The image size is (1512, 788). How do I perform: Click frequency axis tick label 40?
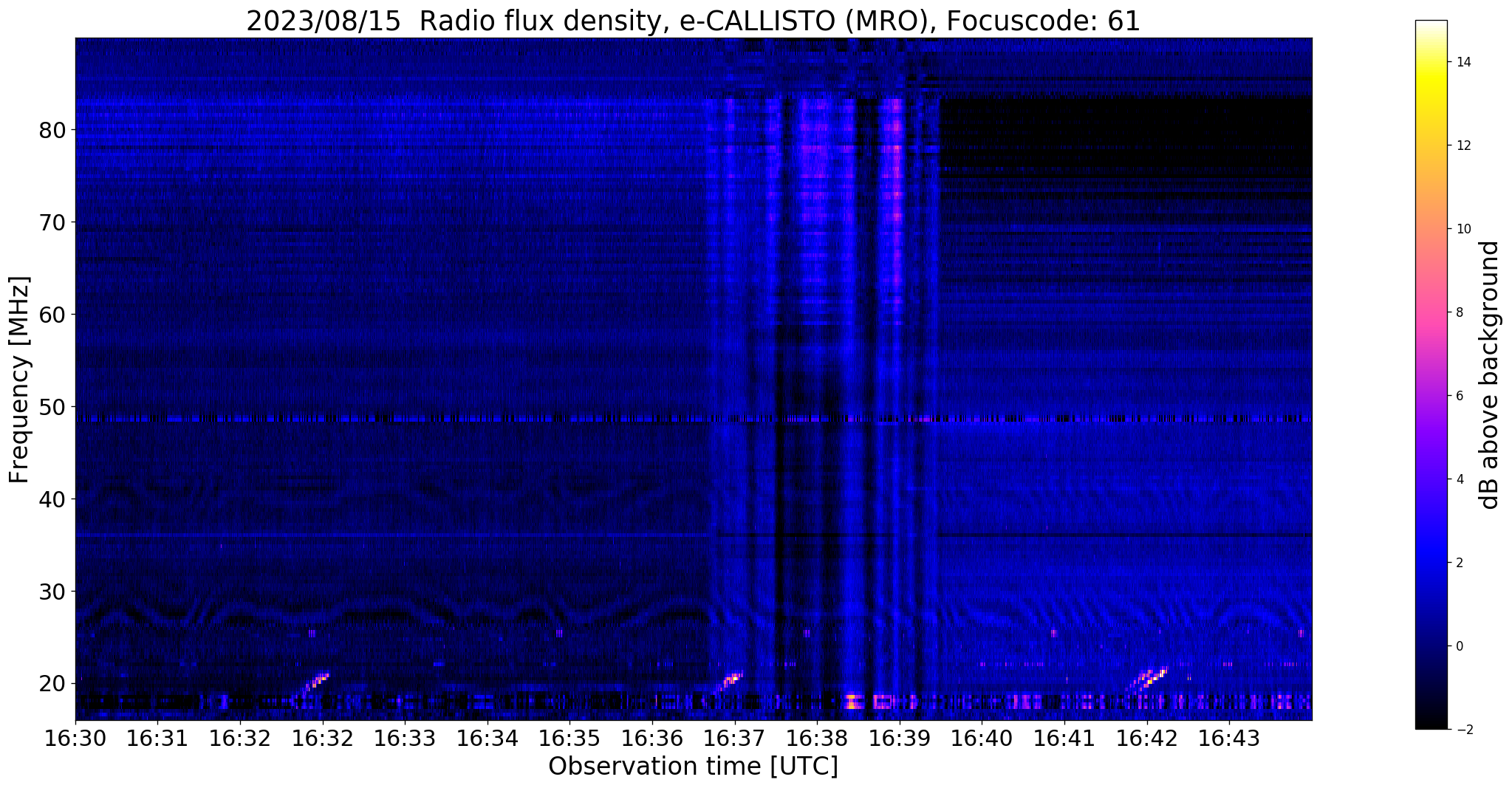coord(52,499)
